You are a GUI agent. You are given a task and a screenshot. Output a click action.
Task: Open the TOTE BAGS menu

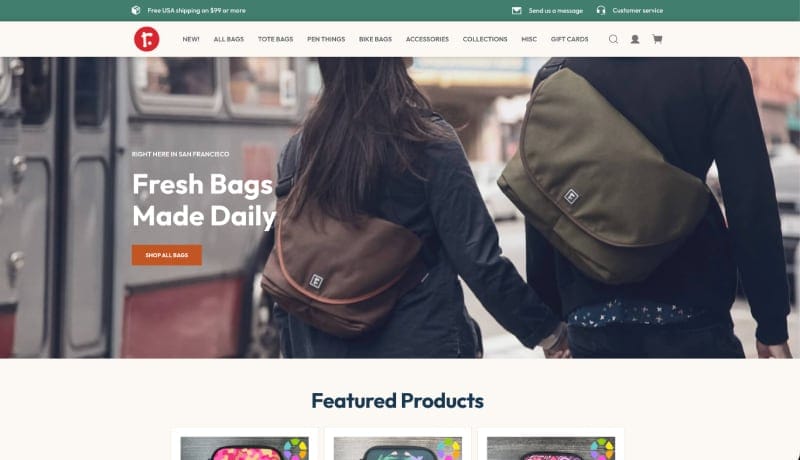pos(276,39)
